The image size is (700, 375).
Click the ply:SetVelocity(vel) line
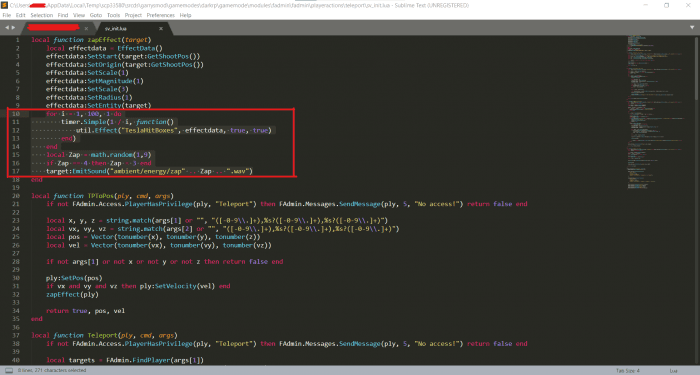[x=138, y=286]
